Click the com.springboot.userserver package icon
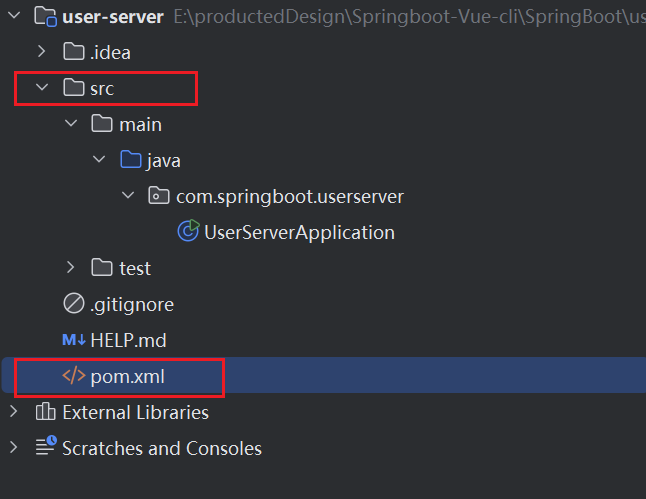This screenshot has height=499, width=646. pos(158,196)
